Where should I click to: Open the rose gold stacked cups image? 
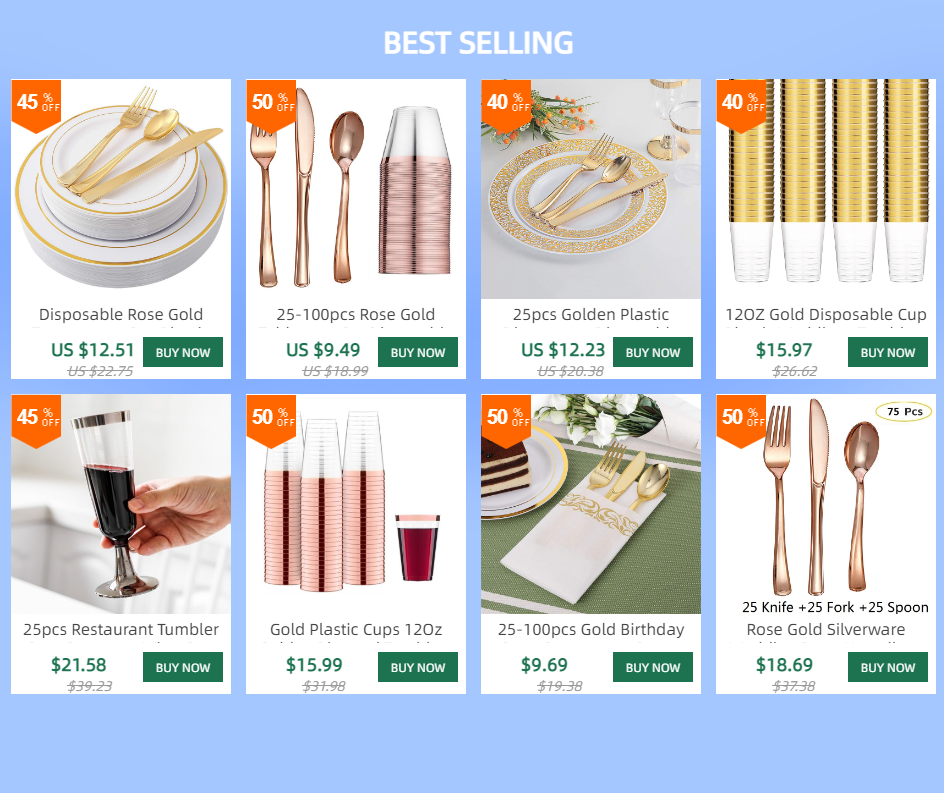click(356, 504)
